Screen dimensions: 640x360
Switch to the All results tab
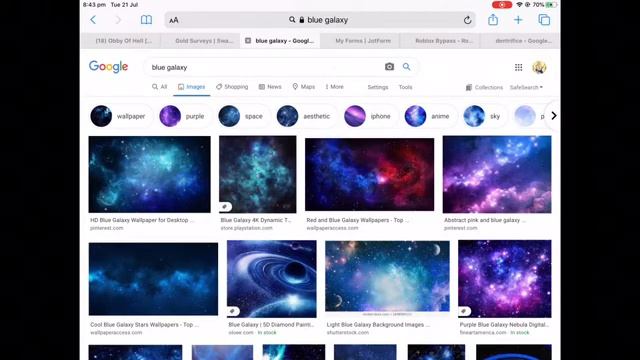[160, 87]
